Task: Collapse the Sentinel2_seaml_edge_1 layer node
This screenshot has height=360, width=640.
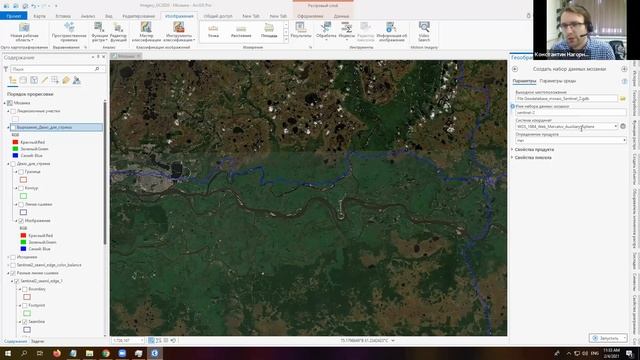Action: (x=12, y=281)
